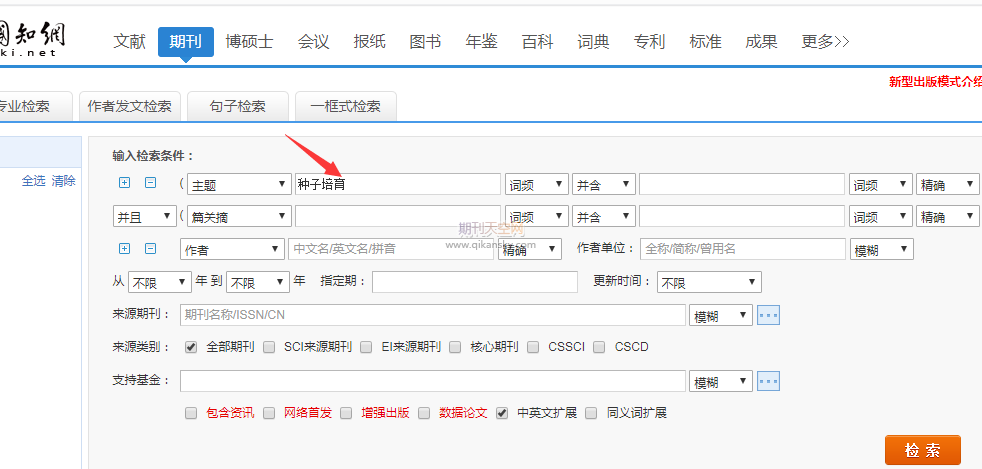982x469 pixels.
Task: Click the plus icon in the 主题 row
Action: [125, 183]
